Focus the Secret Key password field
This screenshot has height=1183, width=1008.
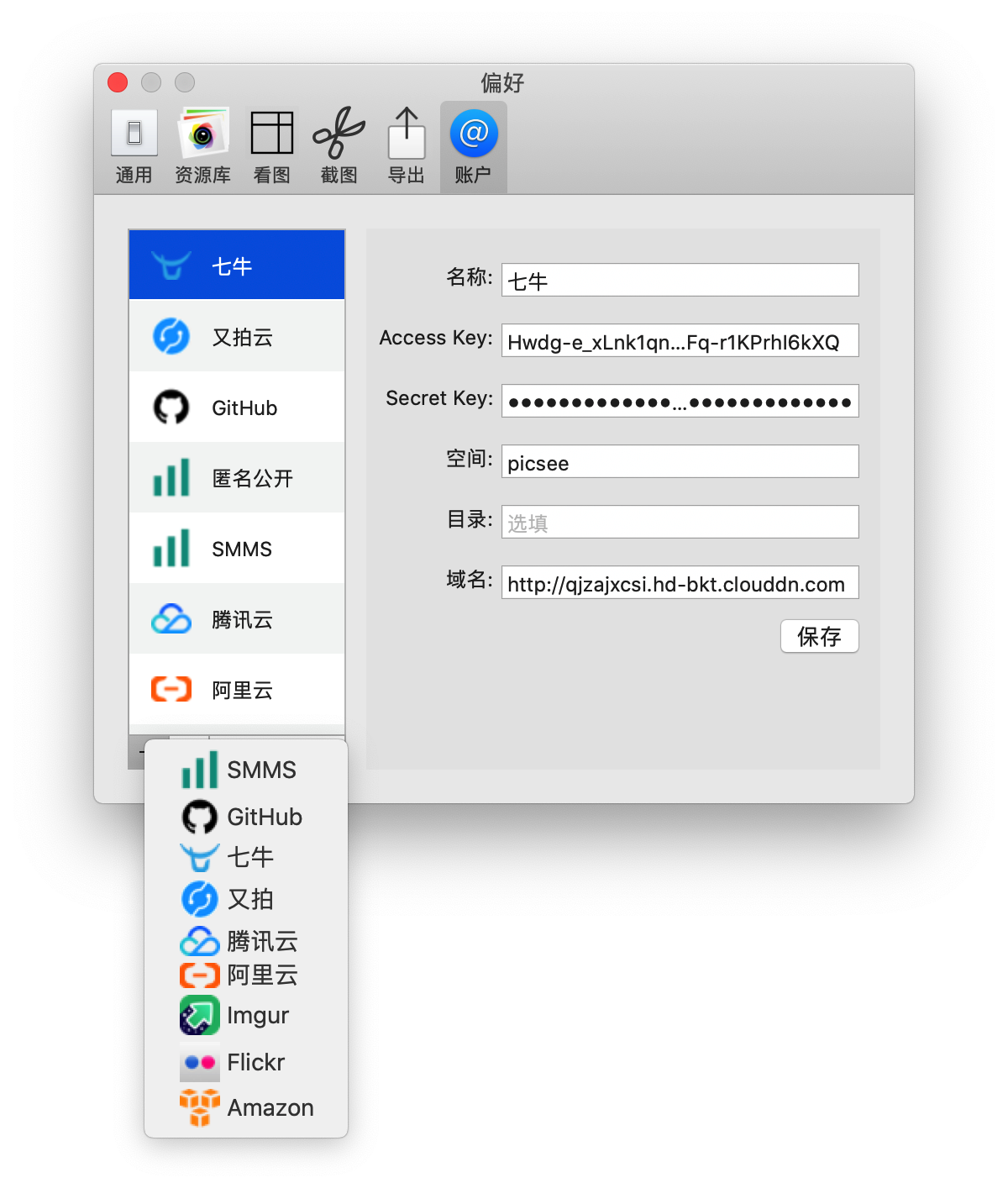click(680, 401)
